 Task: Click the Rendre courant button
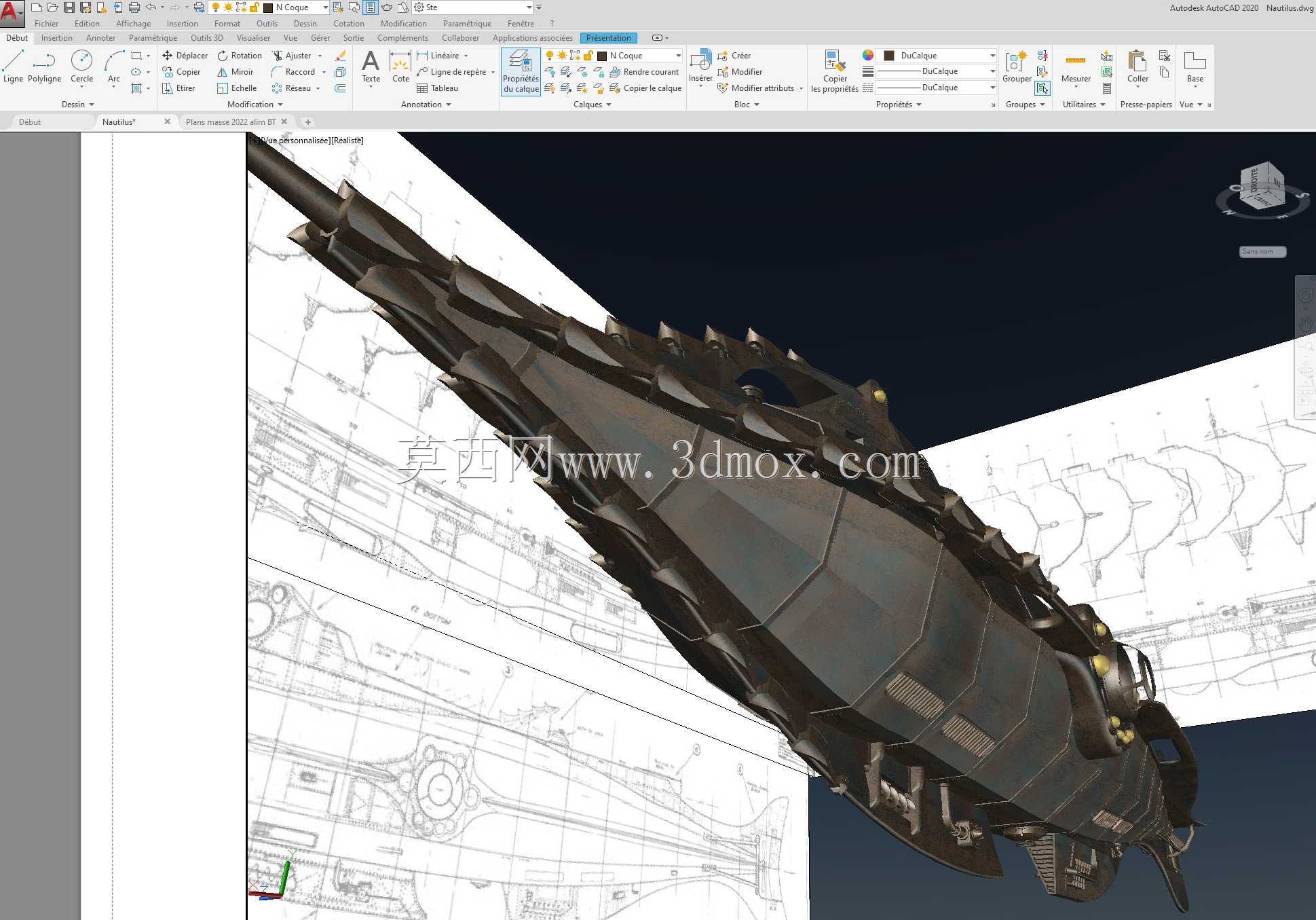click(x=644, y=72)
